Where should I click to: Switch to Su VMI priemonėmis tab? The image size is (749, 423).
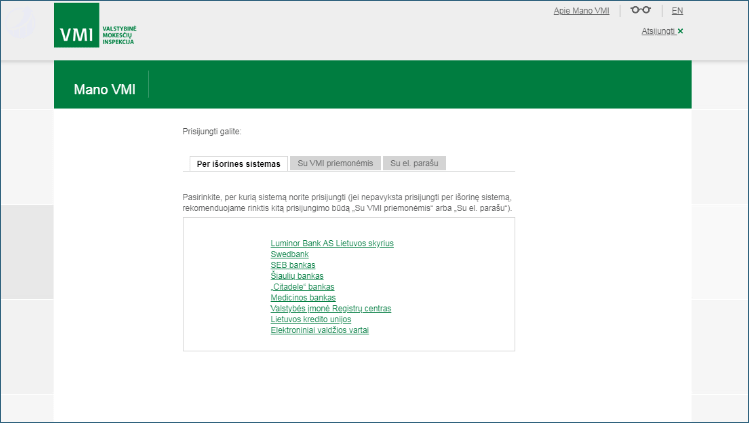click(335, 163)
